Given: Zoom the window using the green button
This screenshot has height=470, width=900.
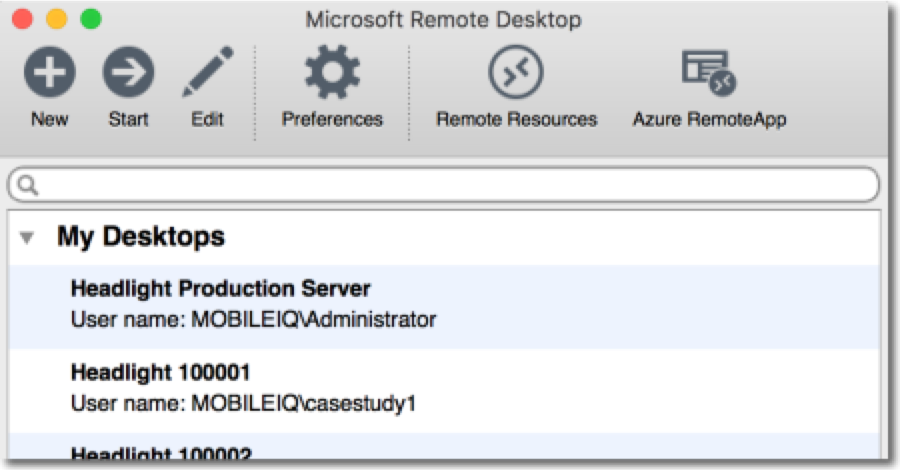Looking at the screenshot, I should coord(90,18).
